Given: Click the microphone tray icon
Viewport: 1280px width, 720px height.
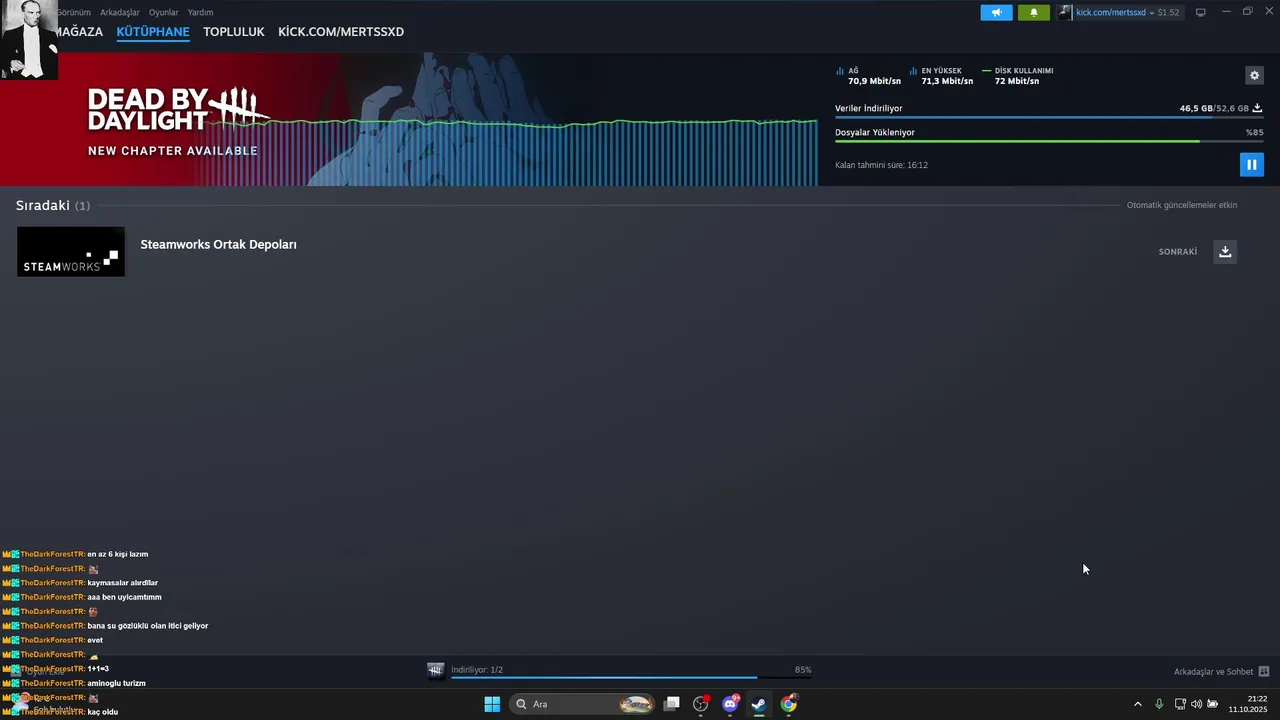Looking at the screenshot, I should tap(1159, 704).
